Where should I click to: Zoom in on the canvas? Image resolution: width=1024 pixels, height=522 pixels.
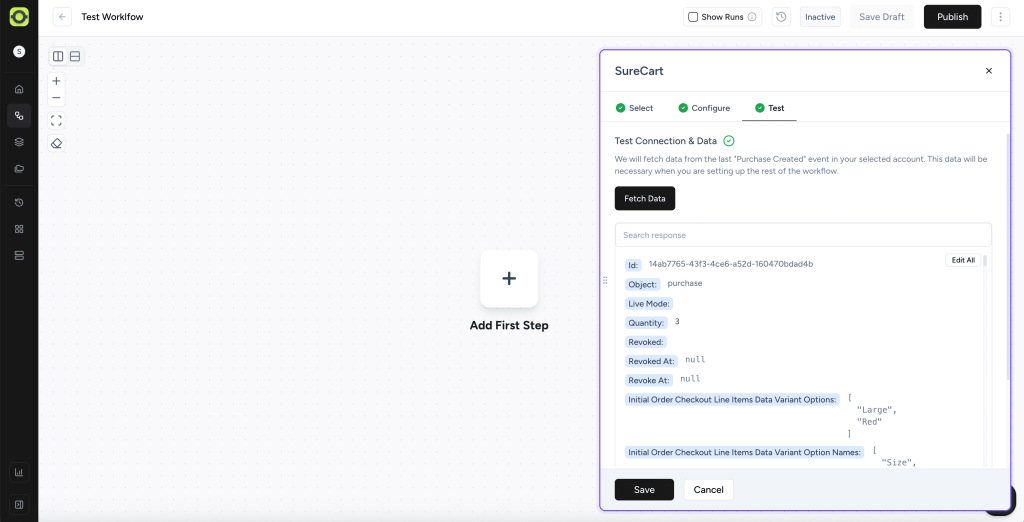(x=56, y=81)
